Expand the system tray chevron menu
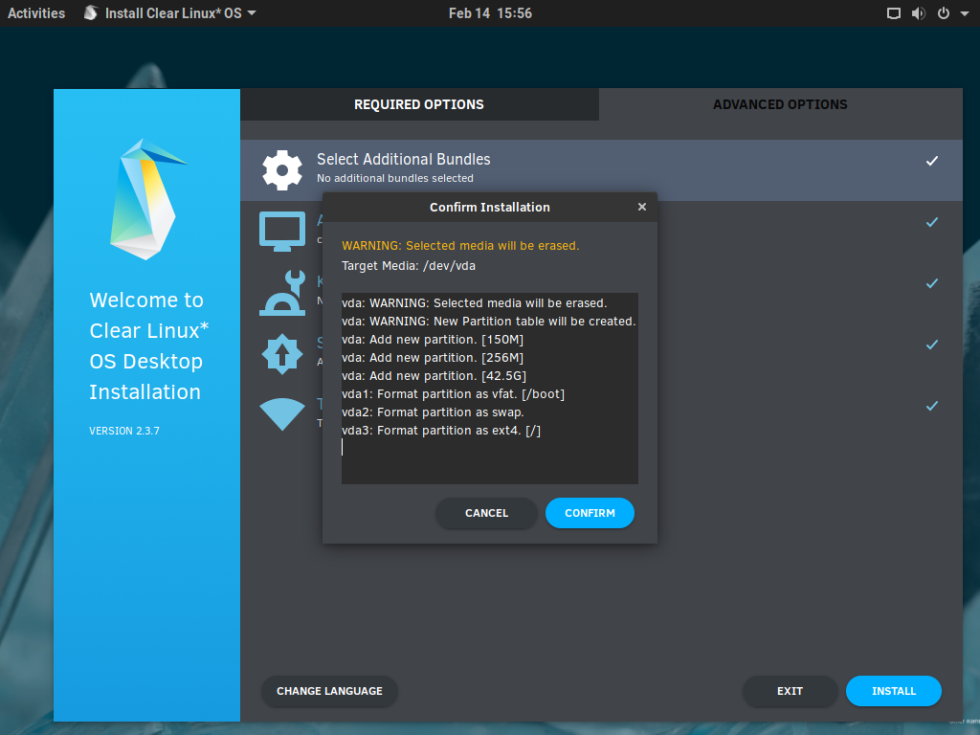Screen dimensions: 980x735 (x=964, y=13)
